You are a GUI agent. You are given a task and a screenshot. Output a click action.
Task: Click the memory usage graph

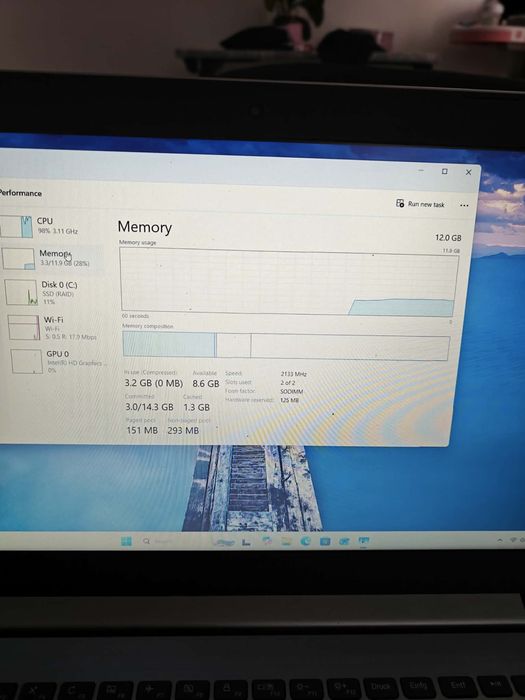coord(289,281)
